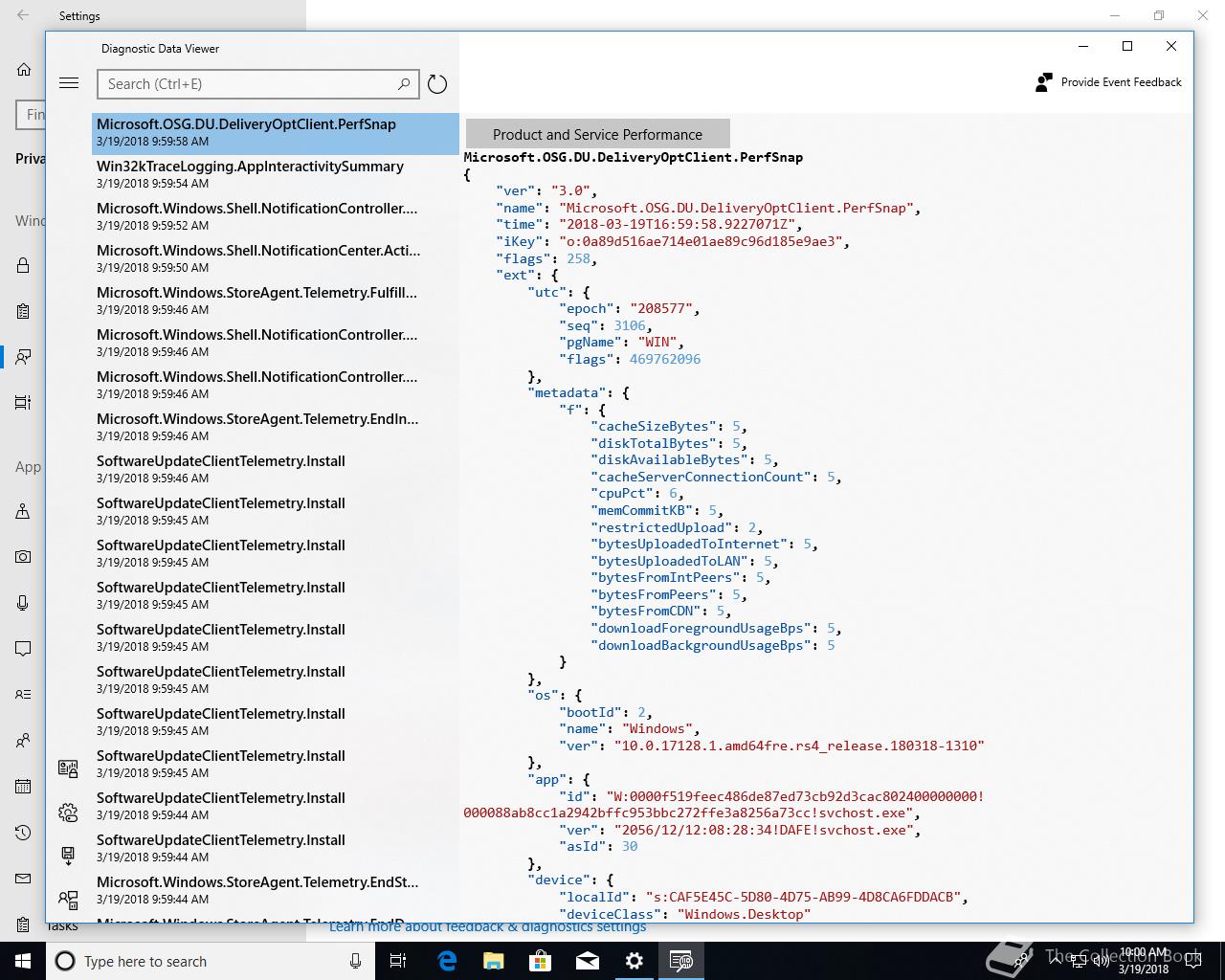The image size is (1225, 980).
Task: Open the Feedback Hub sidebar icon
Action: coord(68,899)
